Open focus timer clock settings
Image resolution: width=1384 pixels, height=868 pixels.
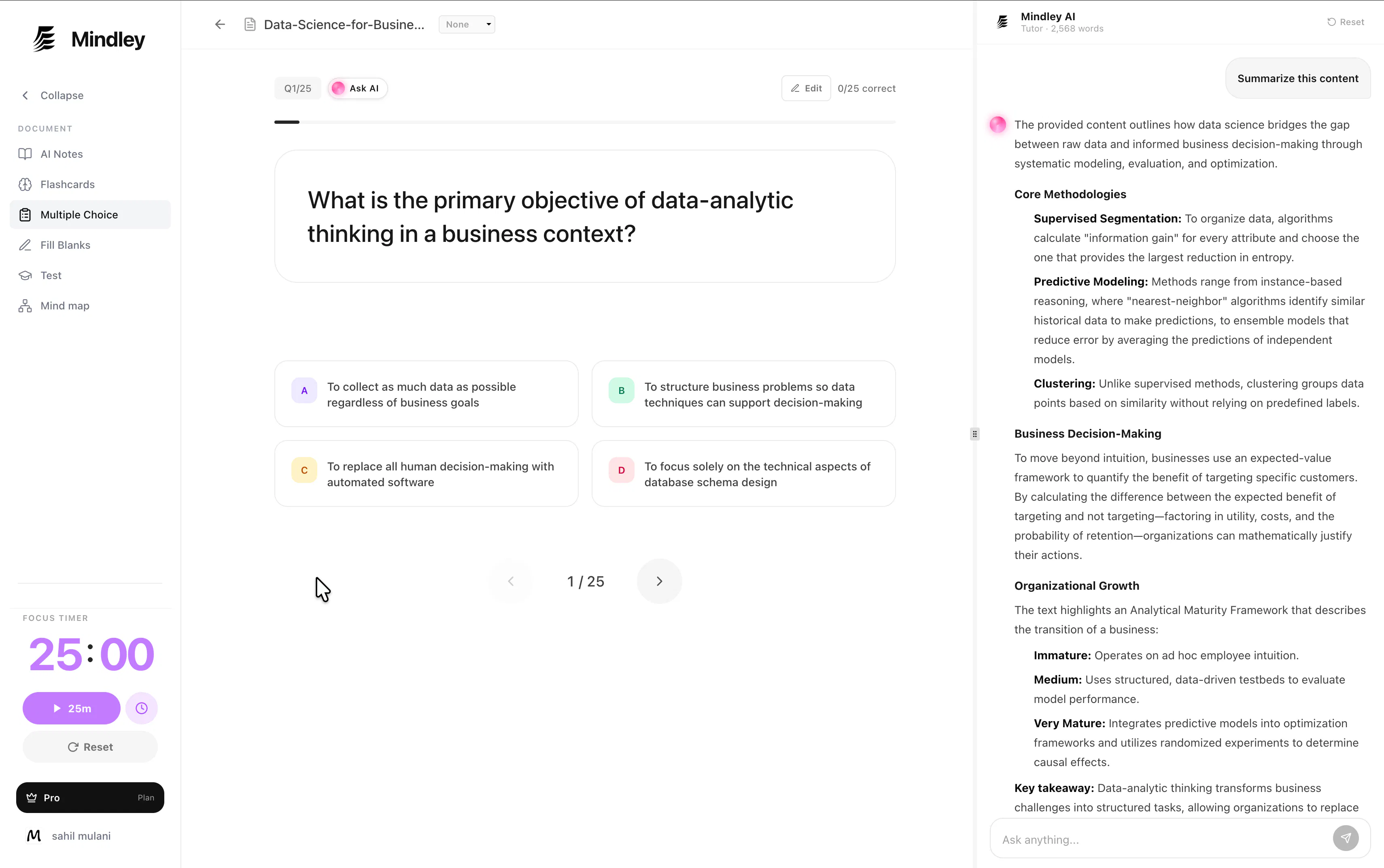141,708
